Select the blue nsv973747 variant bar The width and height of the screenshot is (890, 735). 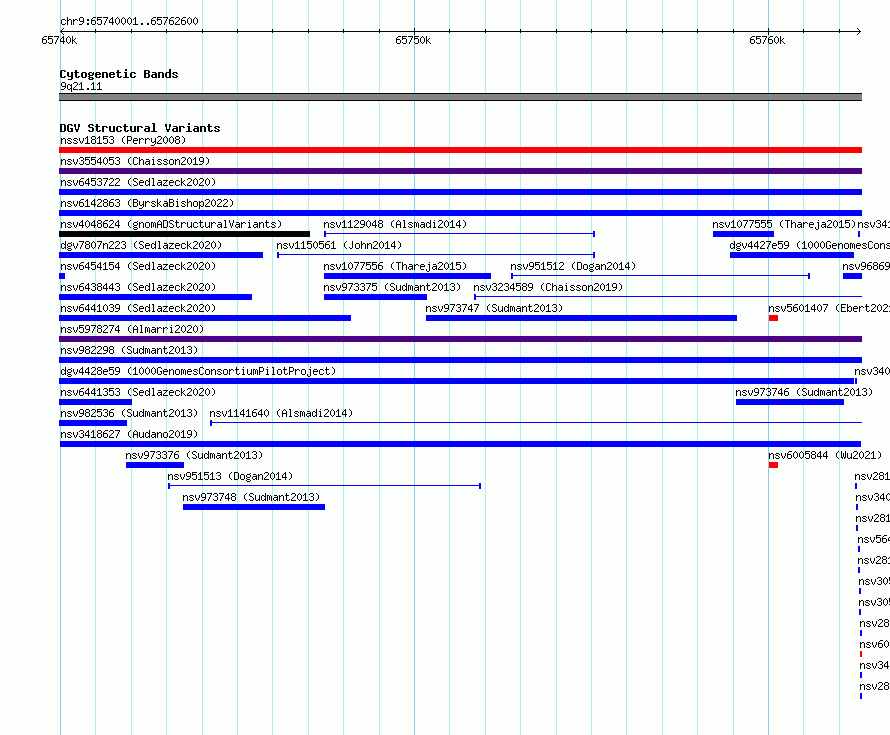[x=581, y=318]
